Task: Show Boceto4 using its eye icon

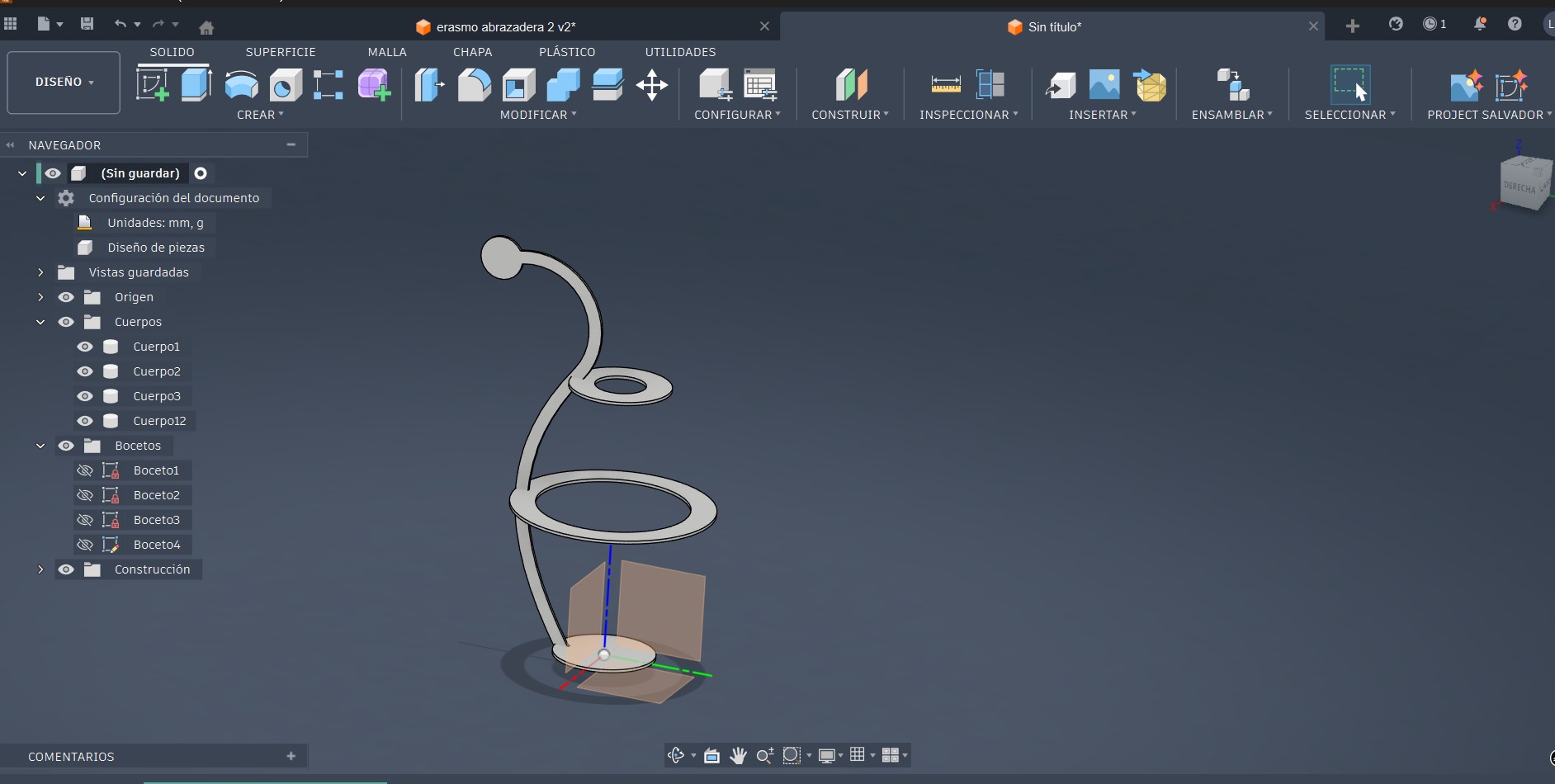Action: pos(85,545)
